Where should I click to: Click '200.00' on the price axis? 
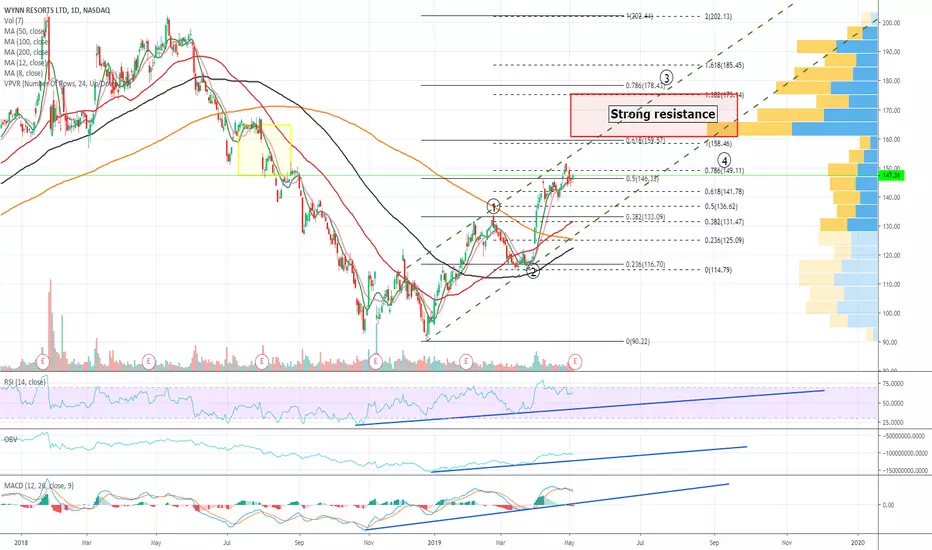click(892, 23)
